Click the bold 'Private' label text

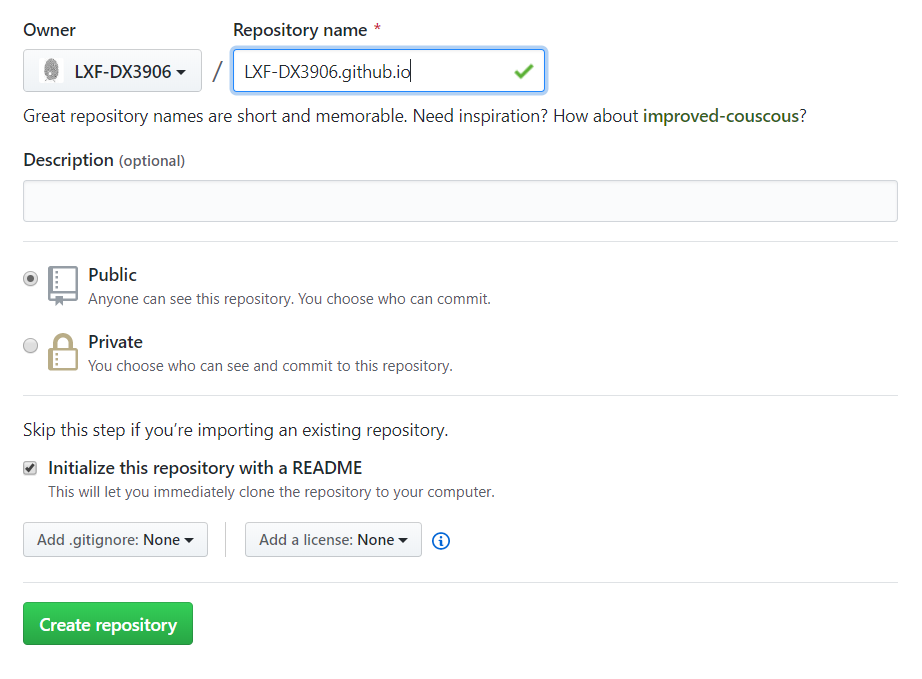(x=115, y=342)
